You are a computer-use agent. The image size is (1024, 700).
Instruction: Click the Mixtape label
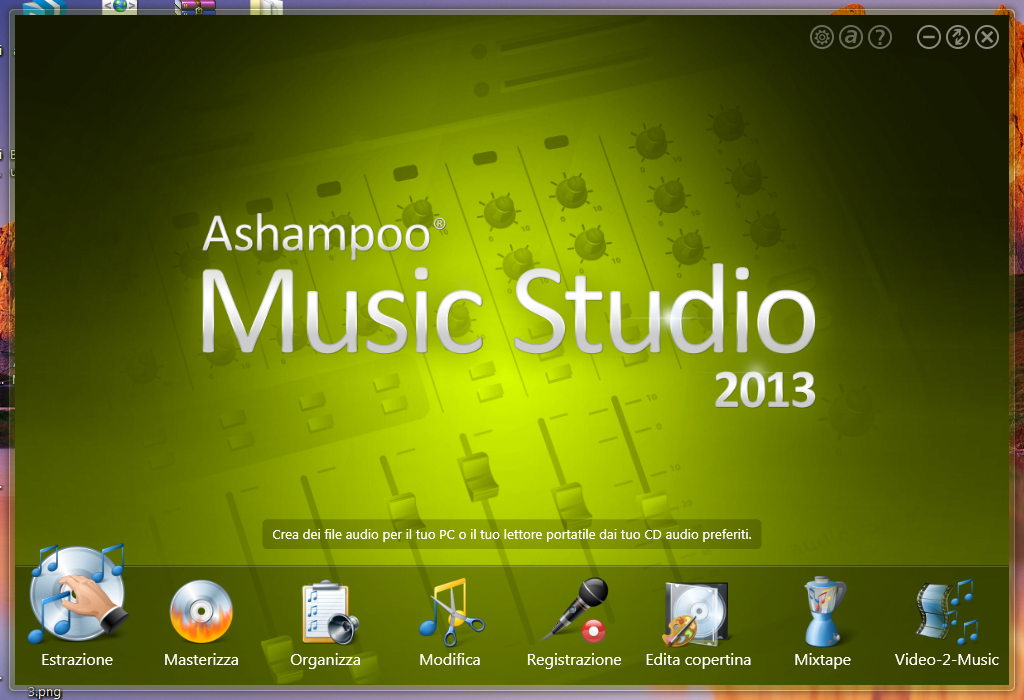point(822,660)
